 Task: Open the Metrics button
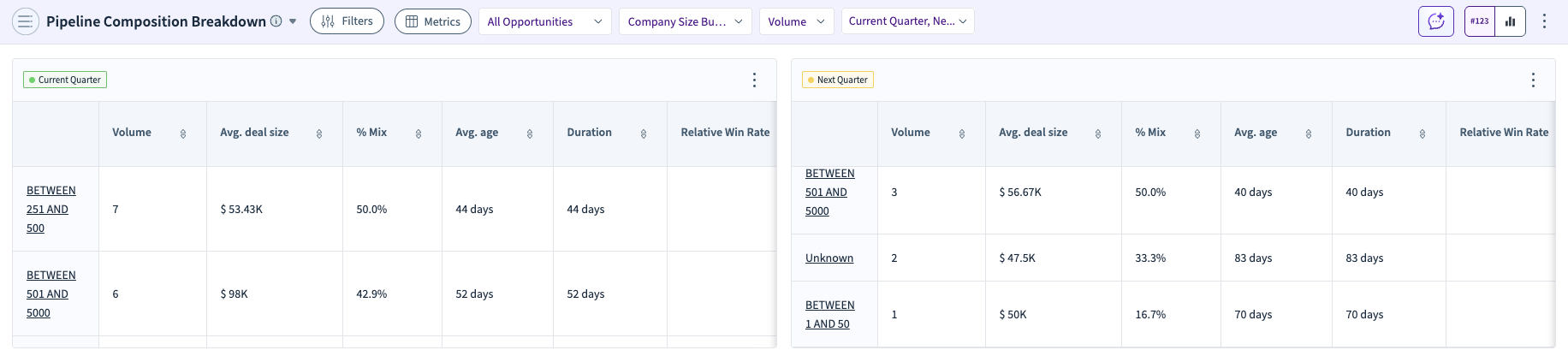pos(432,21)
